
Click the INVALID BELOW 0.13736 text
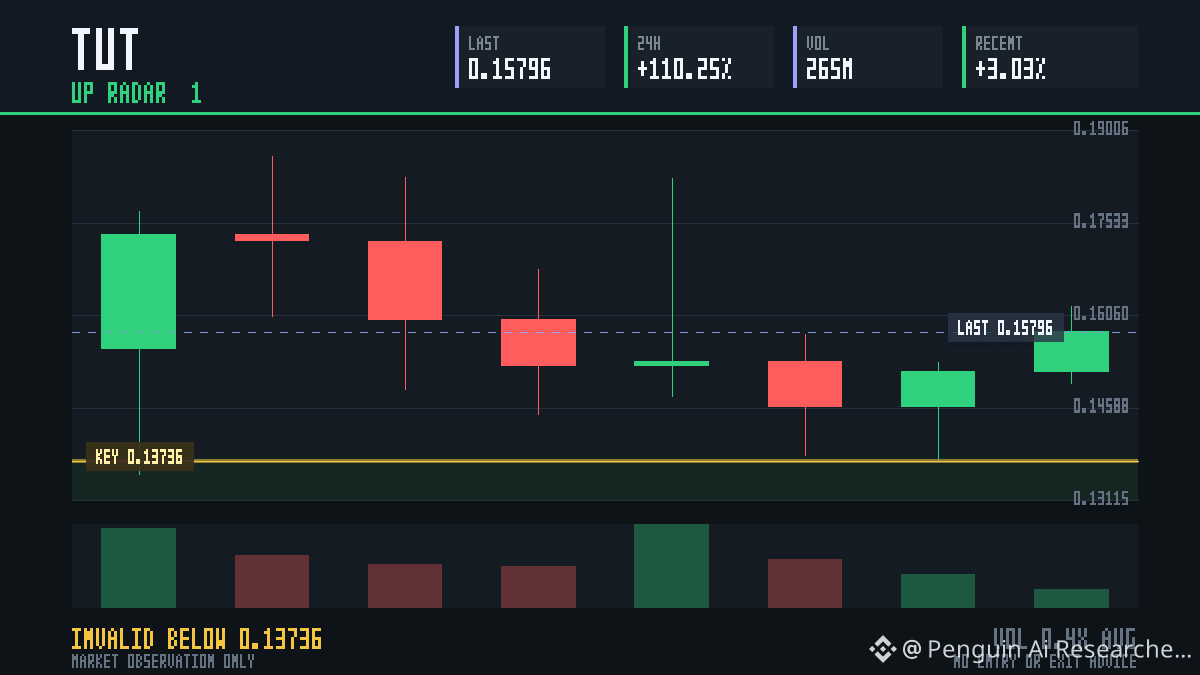pyautogui.click(x=196, y=639)
